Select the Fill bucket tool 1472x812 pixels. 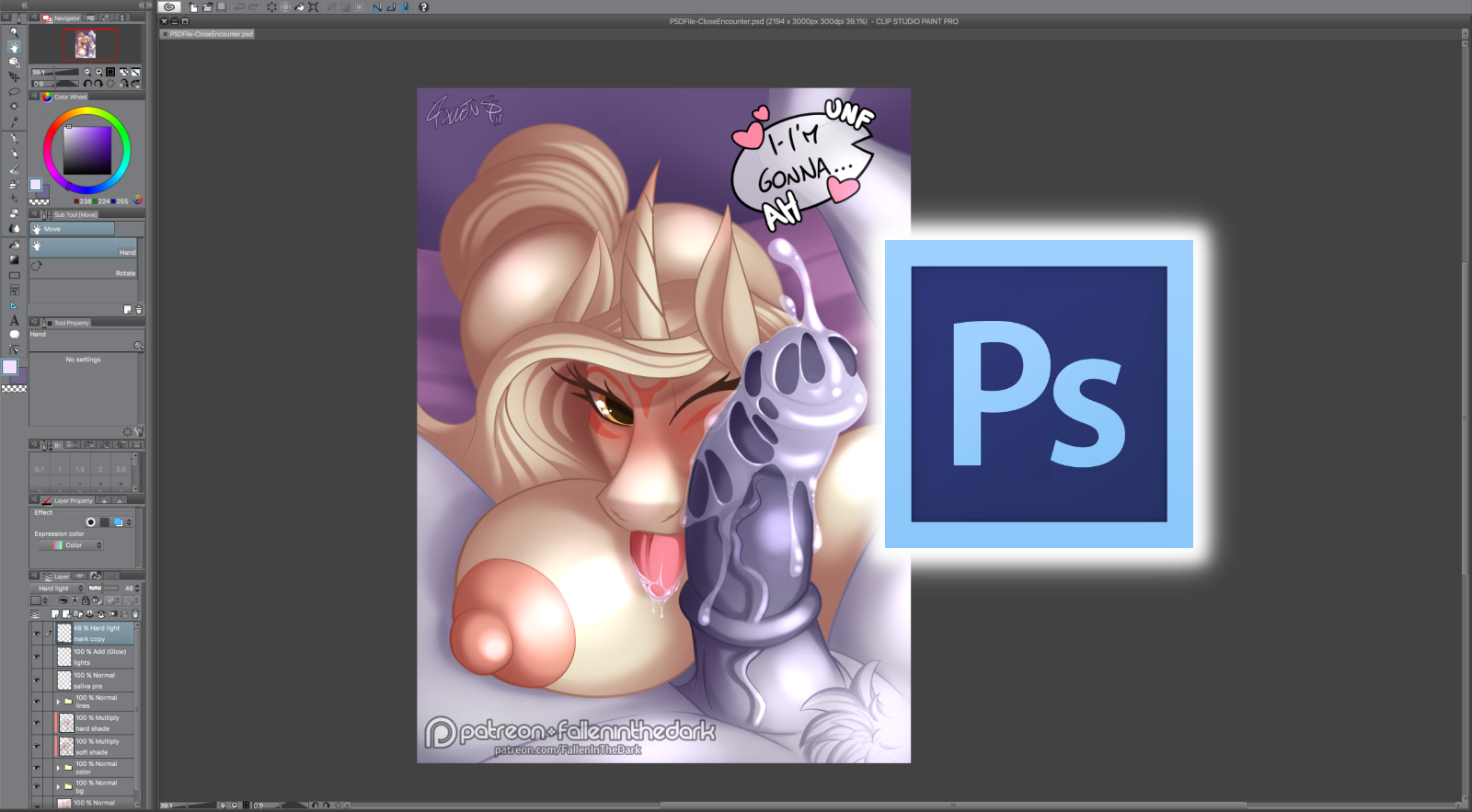click(x=14, y=246)
